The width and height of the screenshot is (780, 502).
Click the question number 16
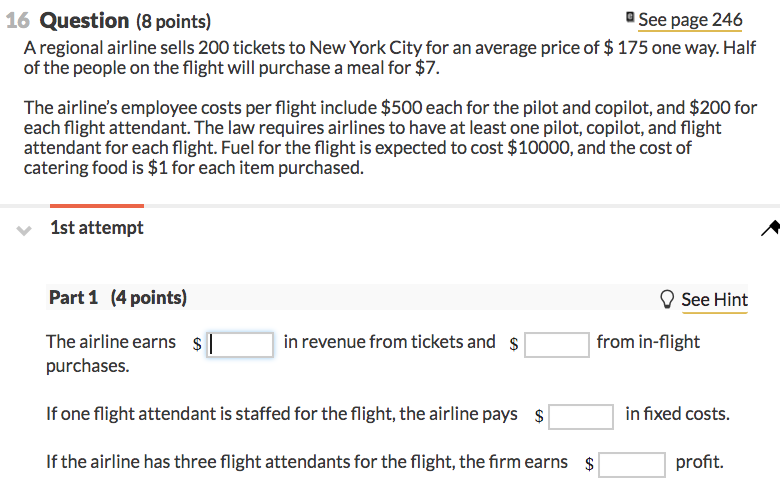(18, 21)
